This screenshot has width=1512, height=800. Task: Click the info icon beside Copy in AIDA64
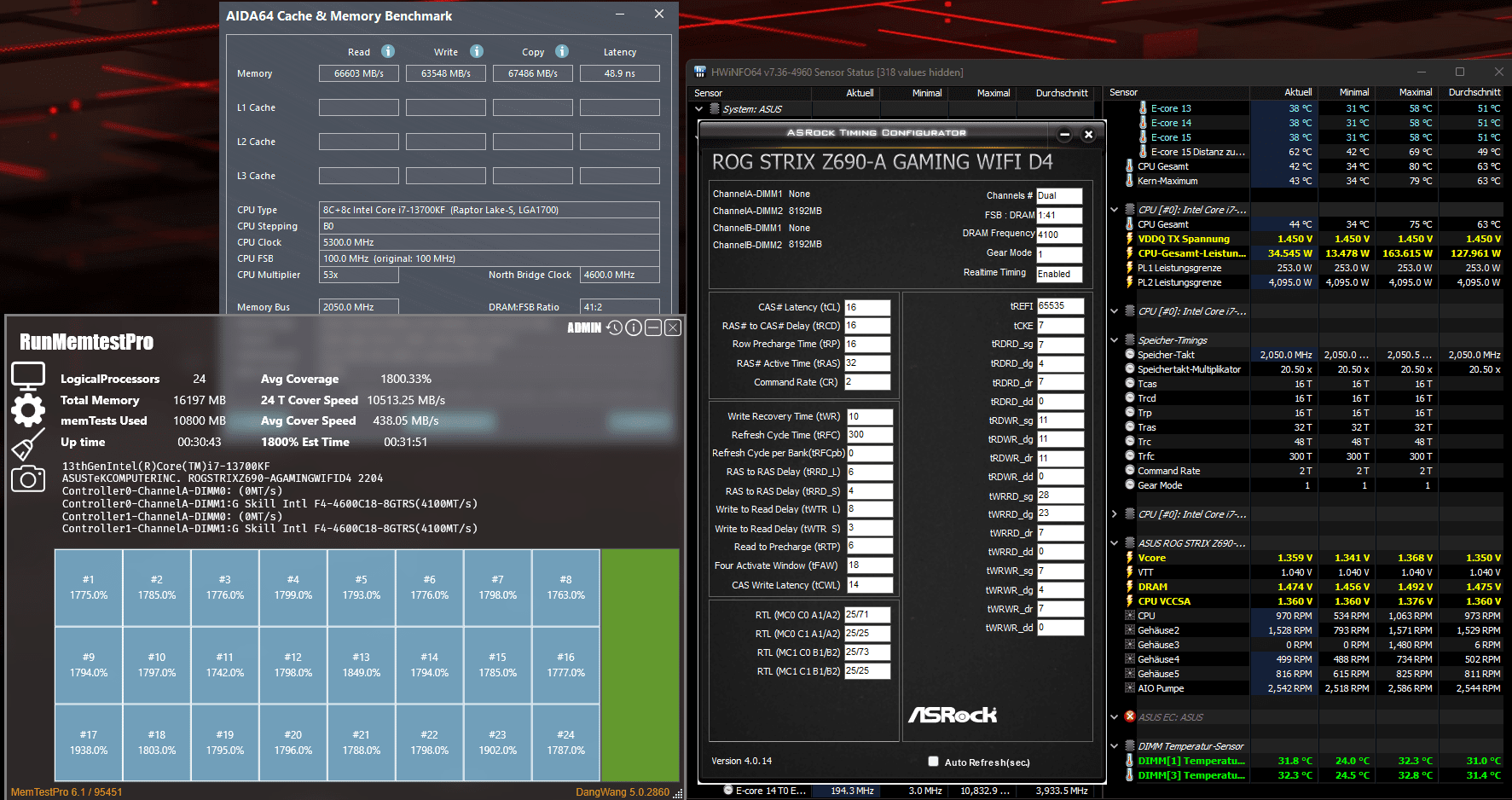point(562,51)
